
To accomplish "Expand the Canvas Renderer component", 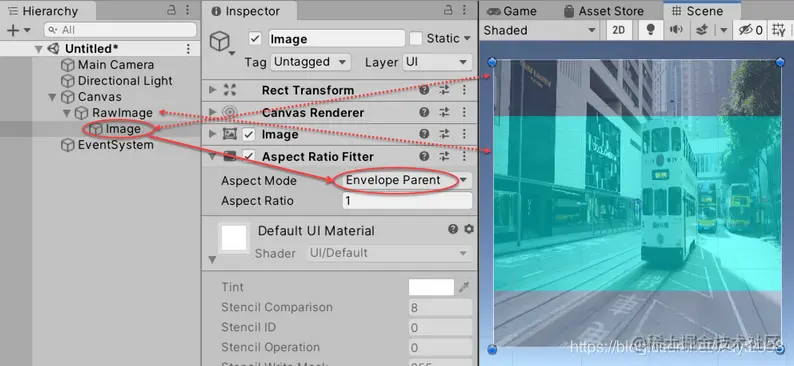I will [213, 112].
